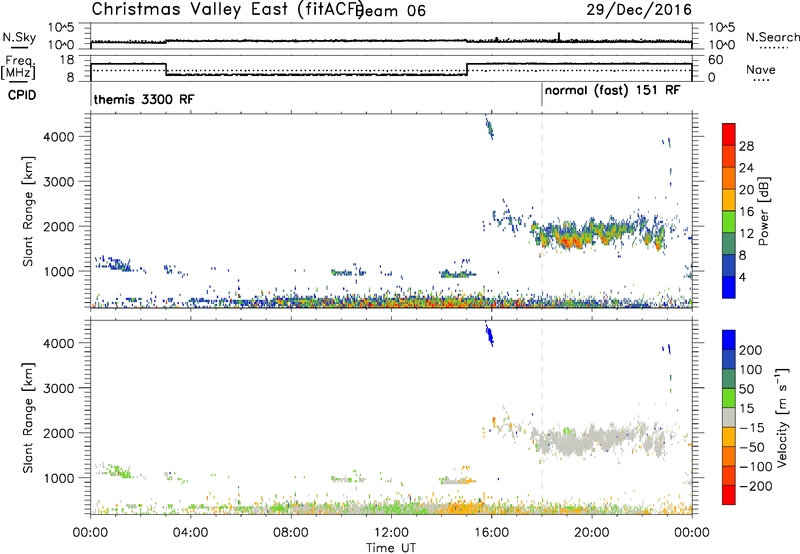The image size is (800, 554).
Task: Click the plot title 'Christmas Valley East (fitACF)'
Action: pyautogui.click(x=228, y=10)
